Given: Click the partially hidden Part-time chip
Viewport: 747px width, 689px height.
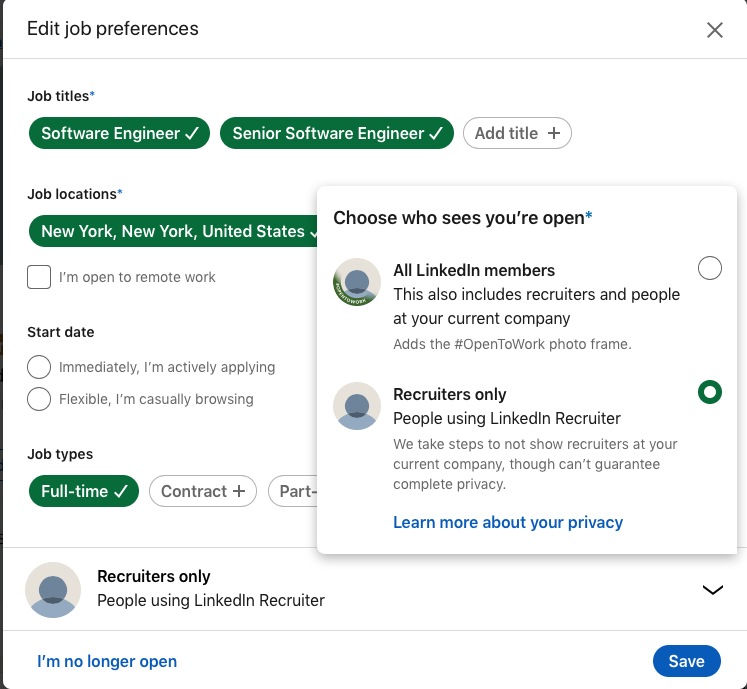Looking at the screenshot, I should [295, 491].
